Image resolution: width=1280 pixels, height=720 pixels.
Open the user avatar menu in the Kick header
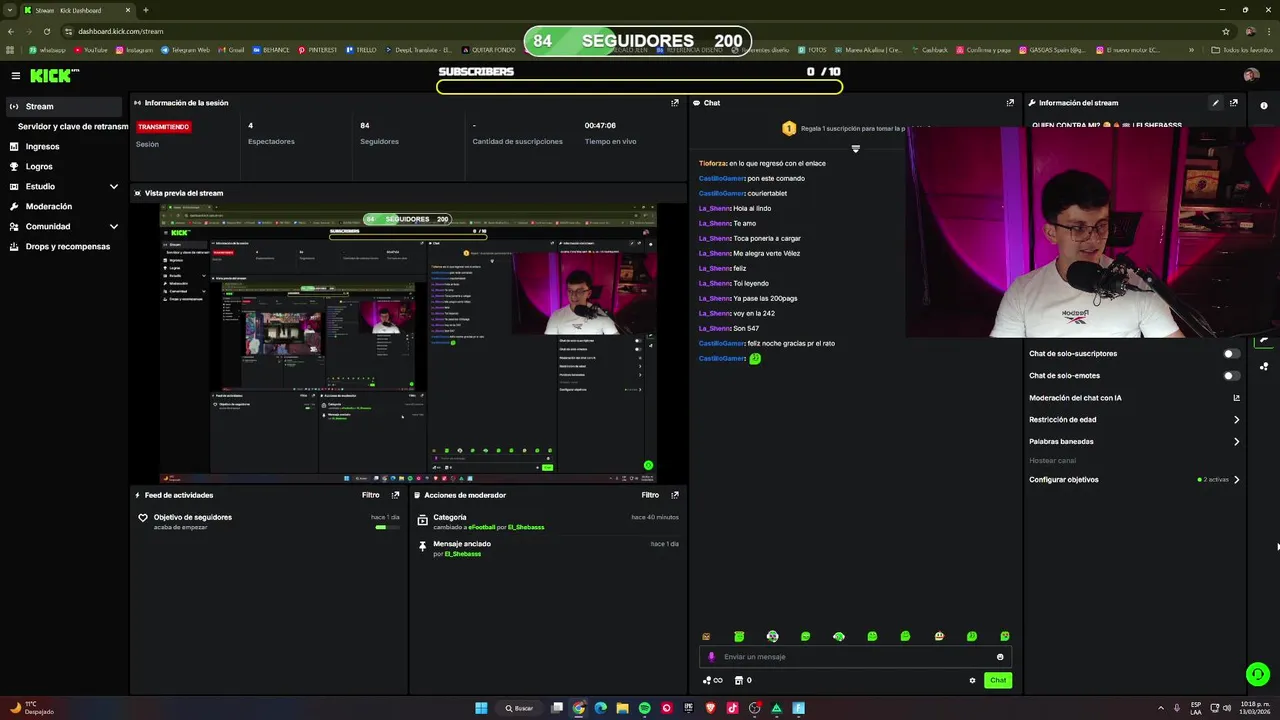(1251, 75)
